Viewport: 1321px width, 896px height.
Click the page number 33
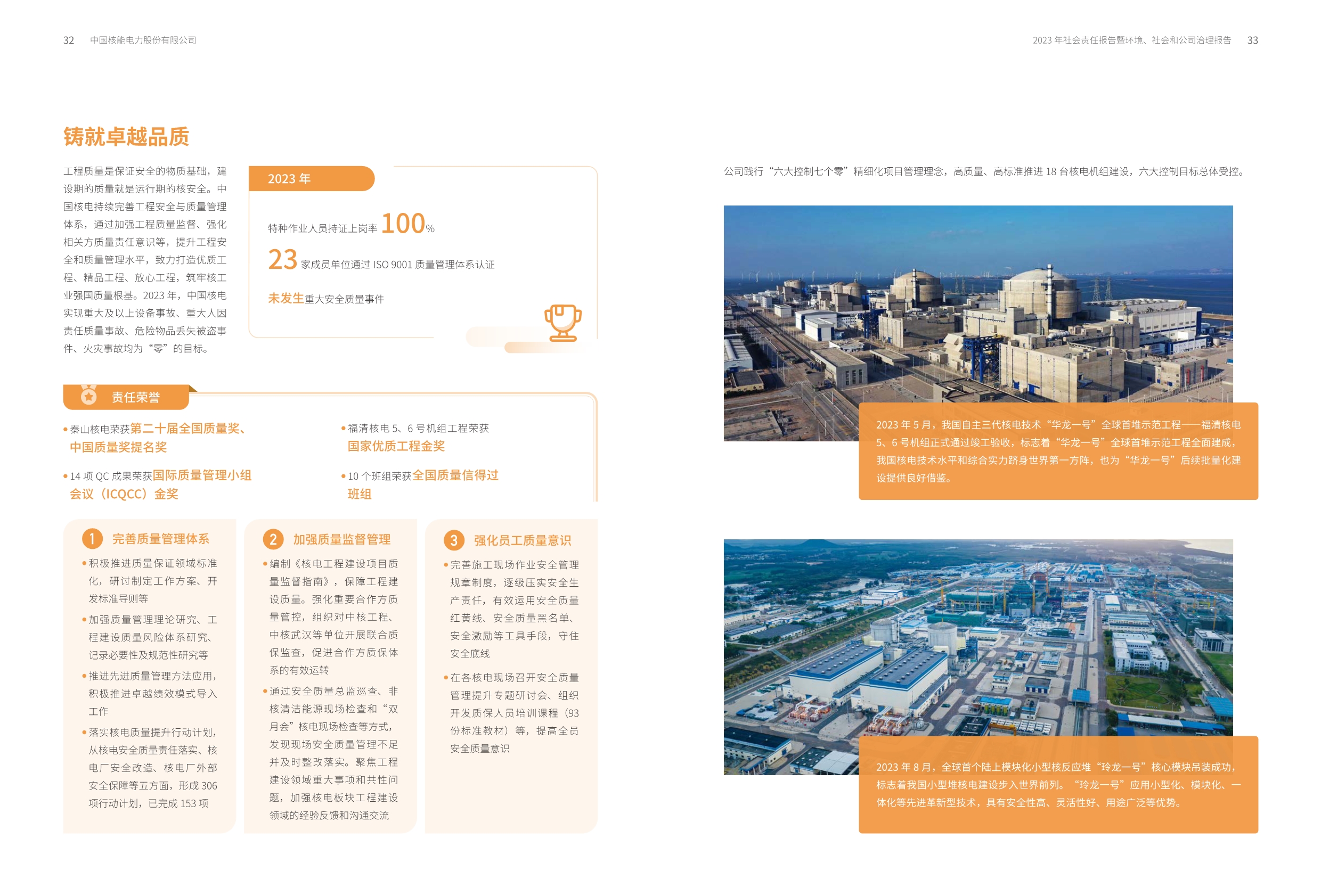pyautogui.click(x=1252, y=40)
